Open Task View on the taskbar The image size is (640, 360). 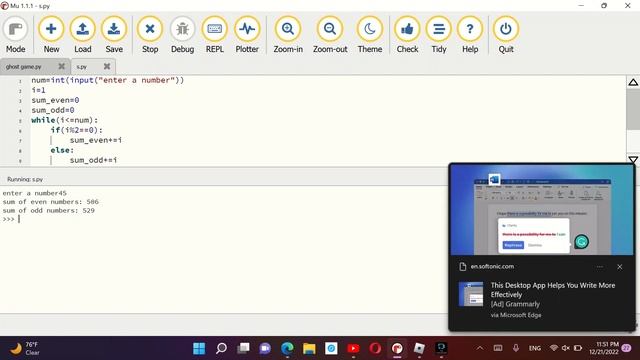pos(243,349)
